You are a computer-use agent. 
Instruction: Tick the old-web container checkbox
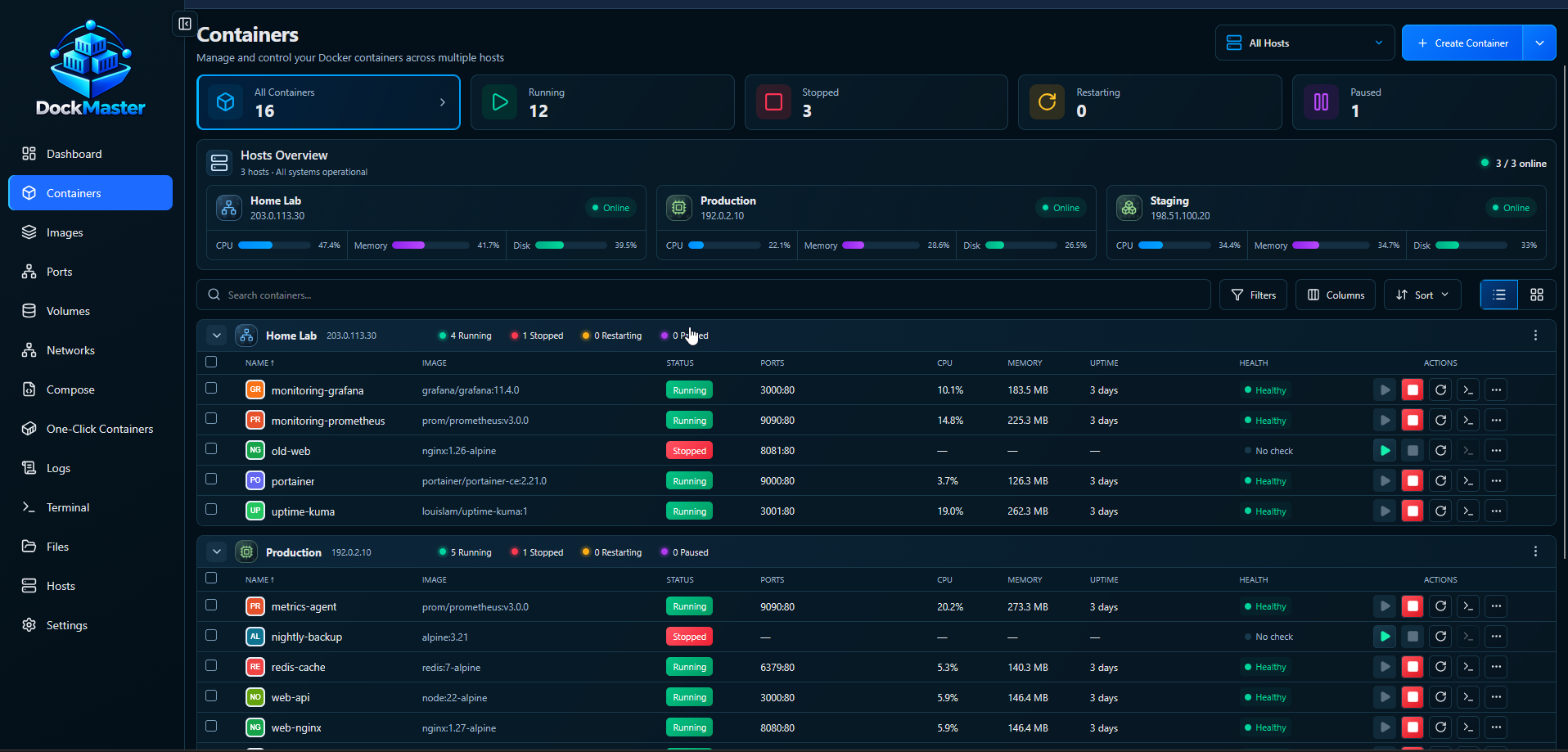point(211,449)
